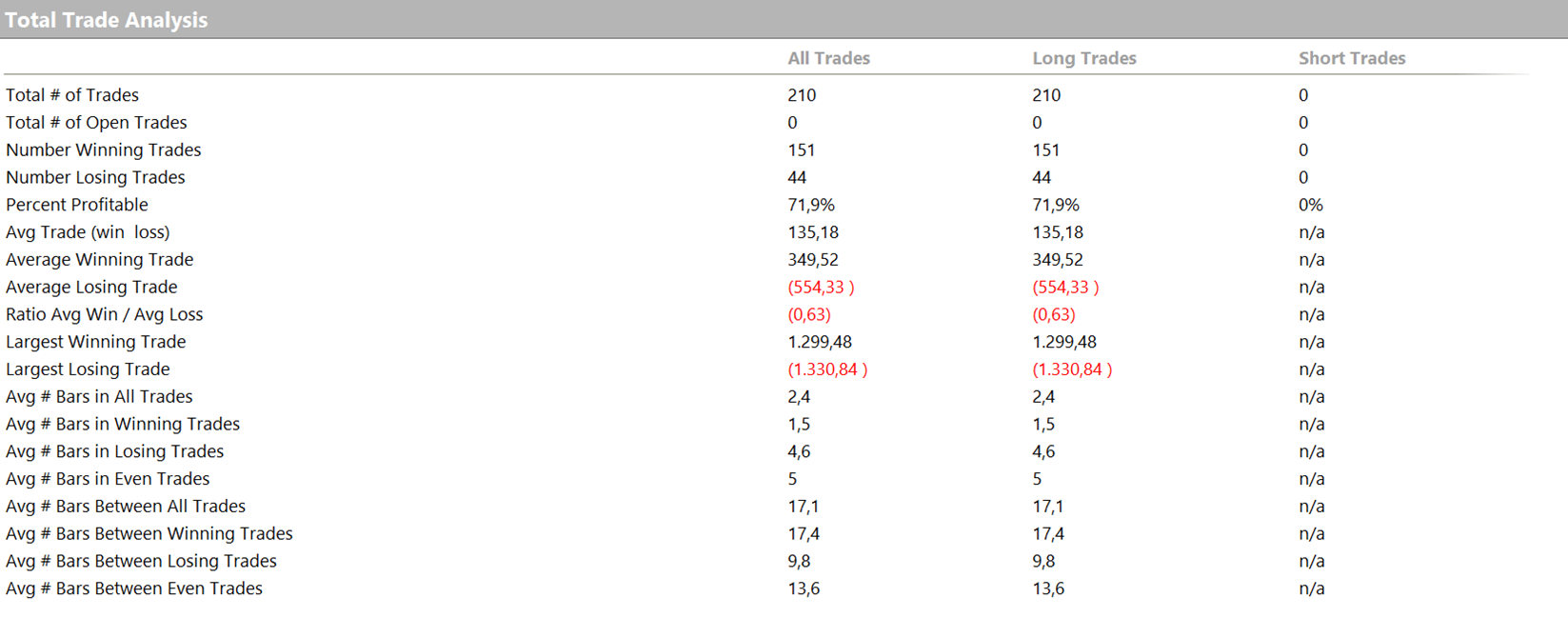The height and width of the screenshot is (618, 1568).
Task: Click Ratio Avg Win / Avg Loss label
Action: [x=104, y=314]
